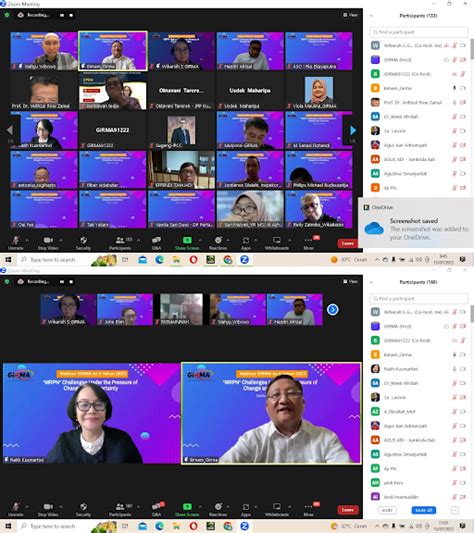Open More menu in upper Zoom toolbar
The width and height of the screenshot is (474, 533).
pos(308,242)
